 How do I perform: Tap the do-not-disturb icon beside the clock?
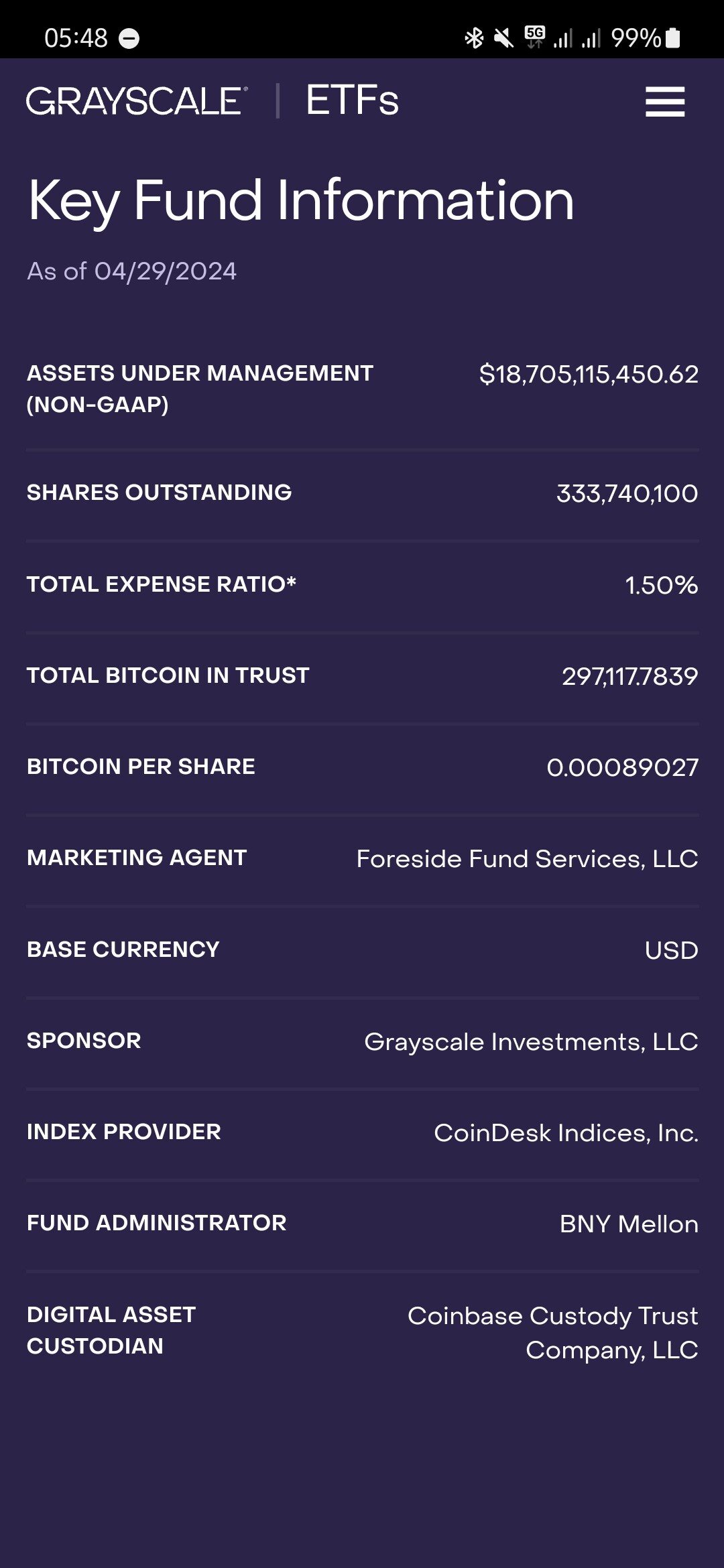[129, 39]
